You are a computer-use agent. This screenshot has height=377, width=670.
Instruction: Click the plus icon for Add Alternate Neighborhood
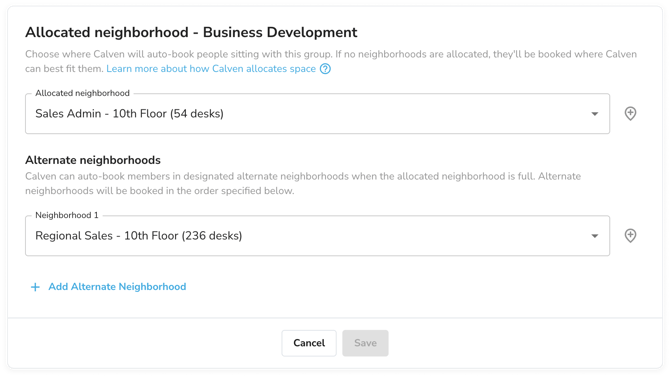35,287
